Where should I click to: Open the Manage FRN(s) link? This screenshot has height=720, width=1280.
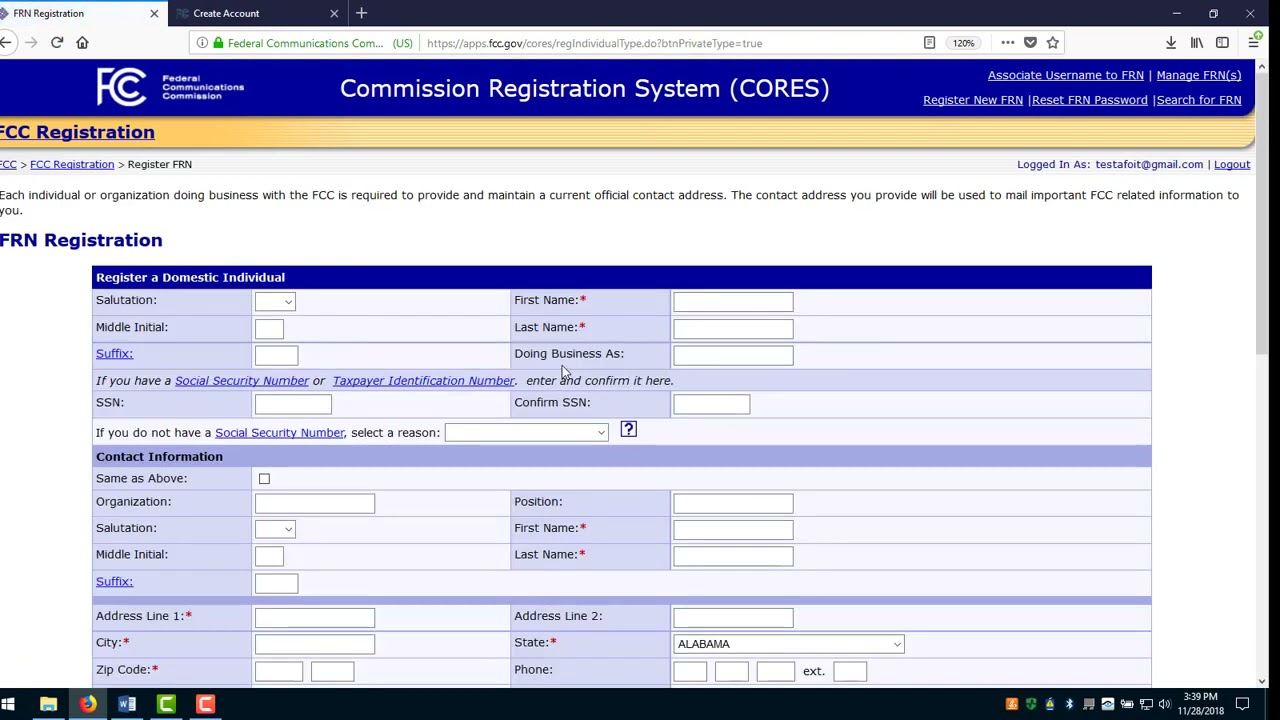[1199, 75]
